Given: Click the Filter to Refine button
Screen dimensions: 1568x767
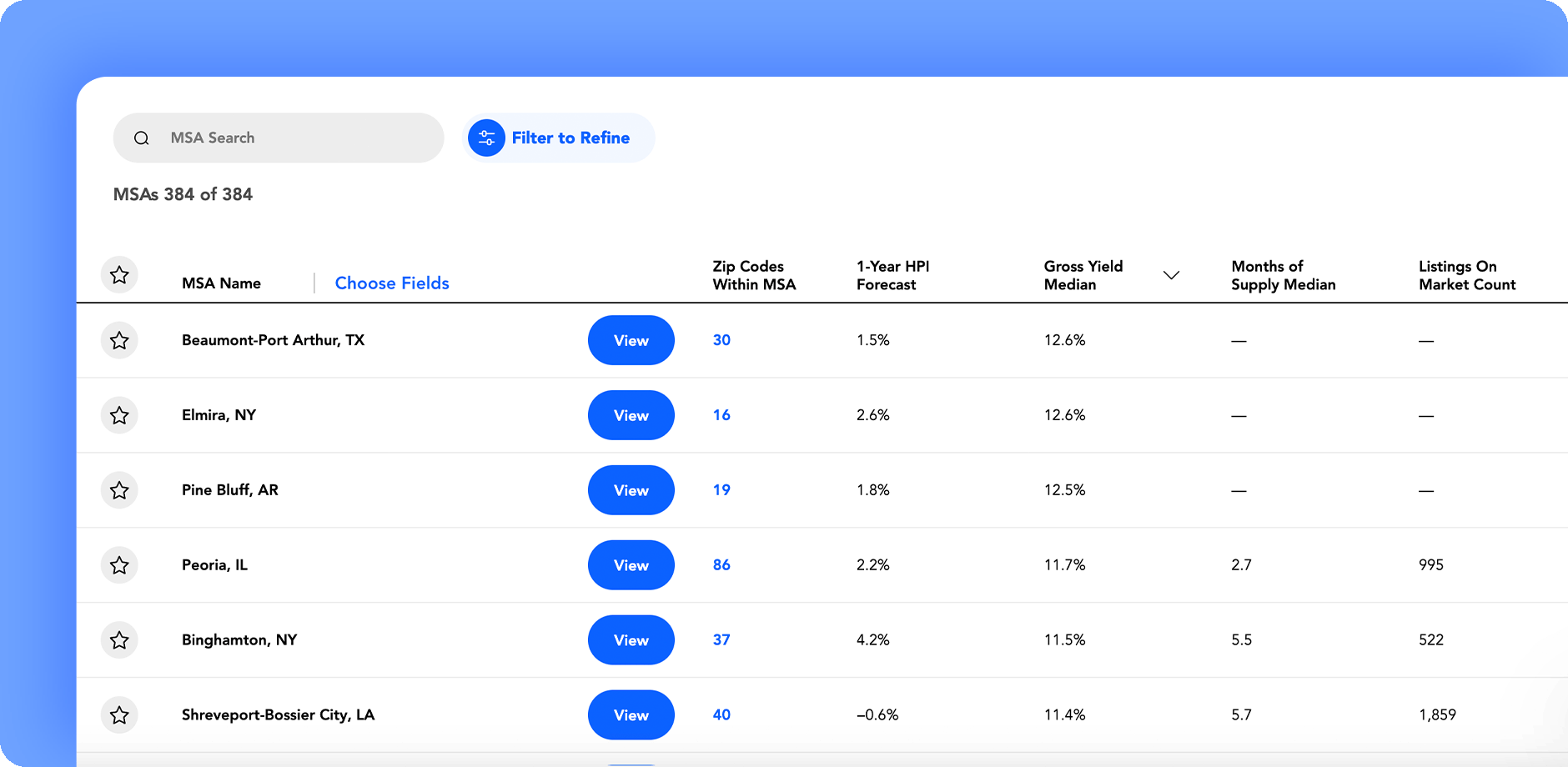Looking at the screenshot, I should pos(557,138).
